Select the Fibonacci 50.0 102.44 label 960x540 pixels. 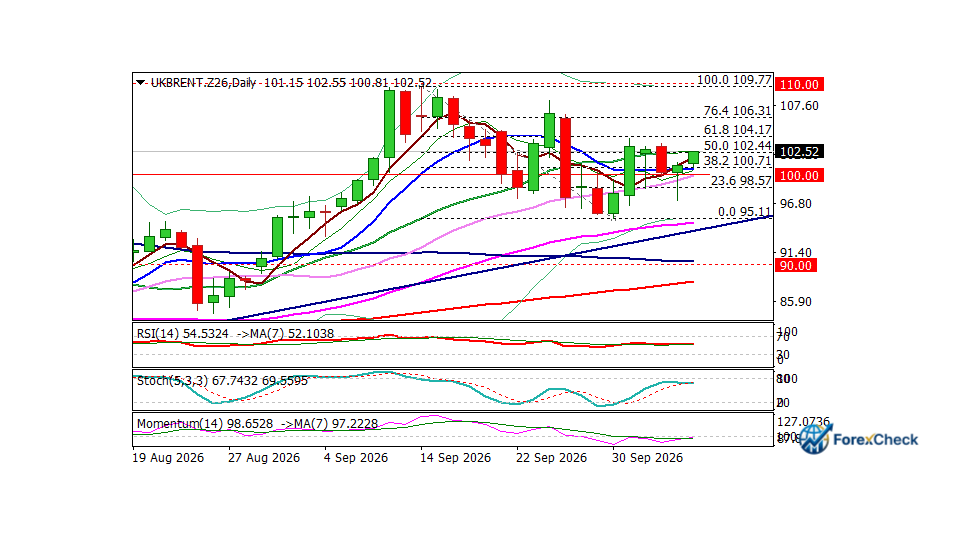tap(737, 146)
